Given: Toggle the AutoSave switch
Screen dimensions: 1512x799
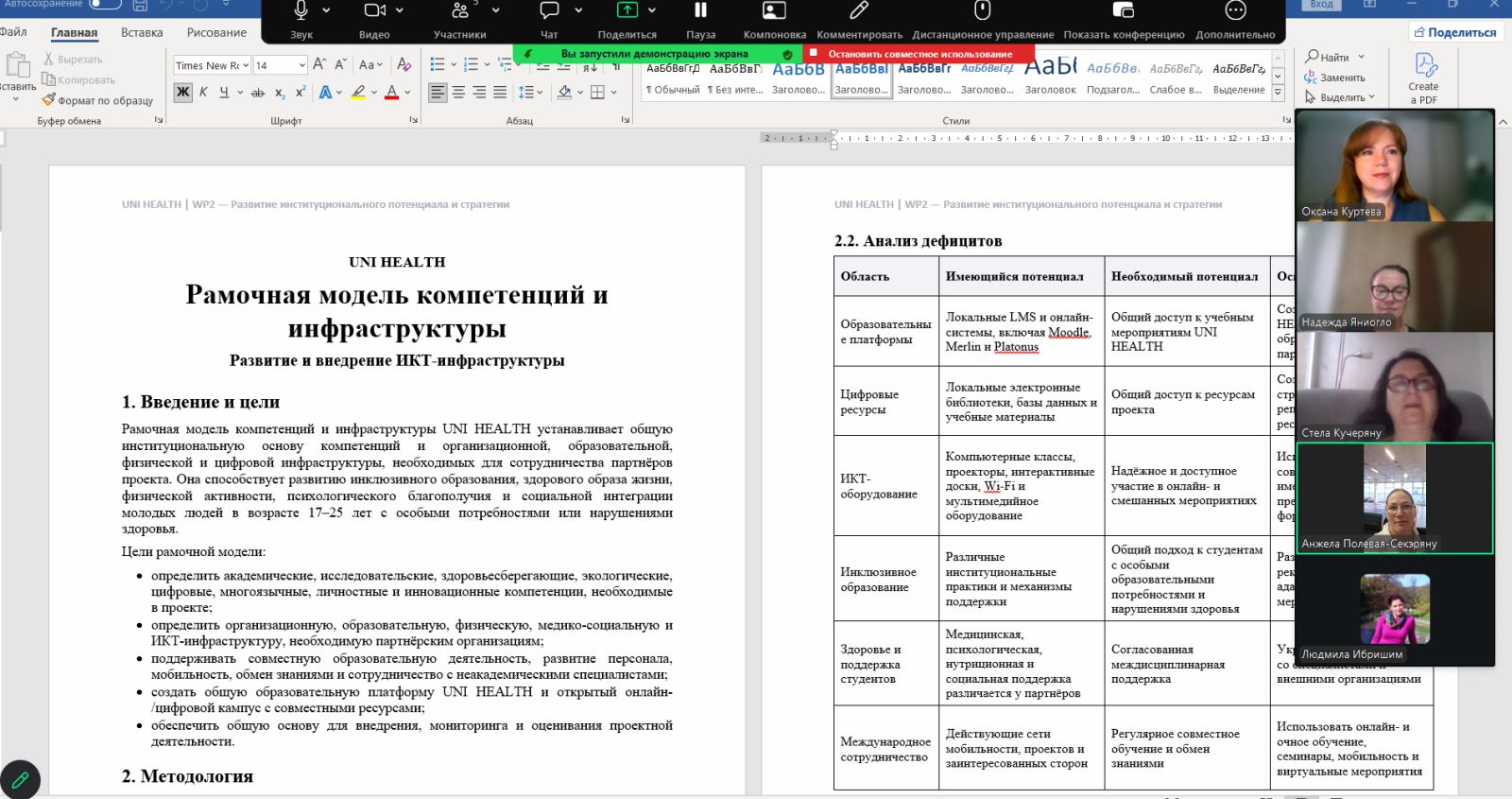Looking at the screenshot, I should [x=105, y=4].
